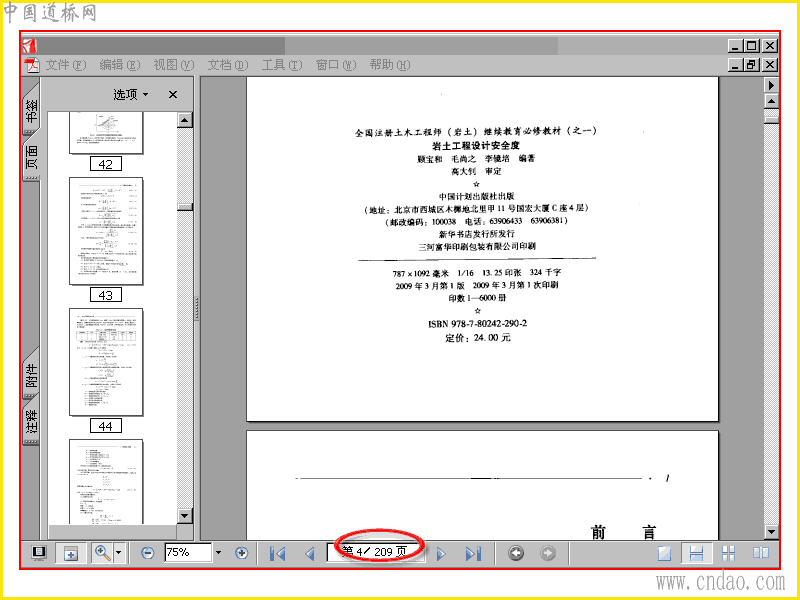Image resolution: width=800 pixels, height=600 pixels.
Task: Switch to the 书签 bookmarks tab
Action: (x=31, y=109)
